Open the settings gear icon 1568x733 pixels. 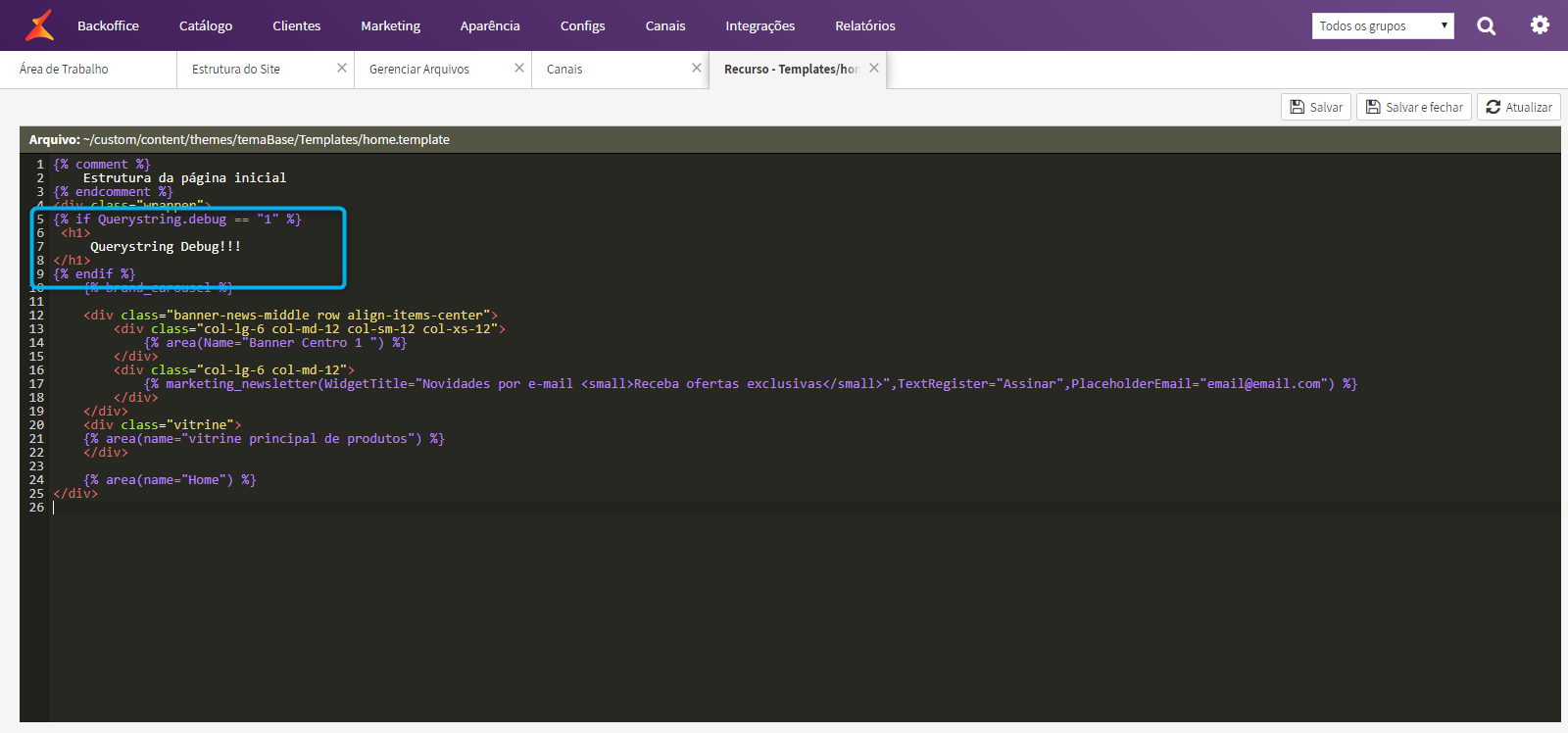[1541, 25]
